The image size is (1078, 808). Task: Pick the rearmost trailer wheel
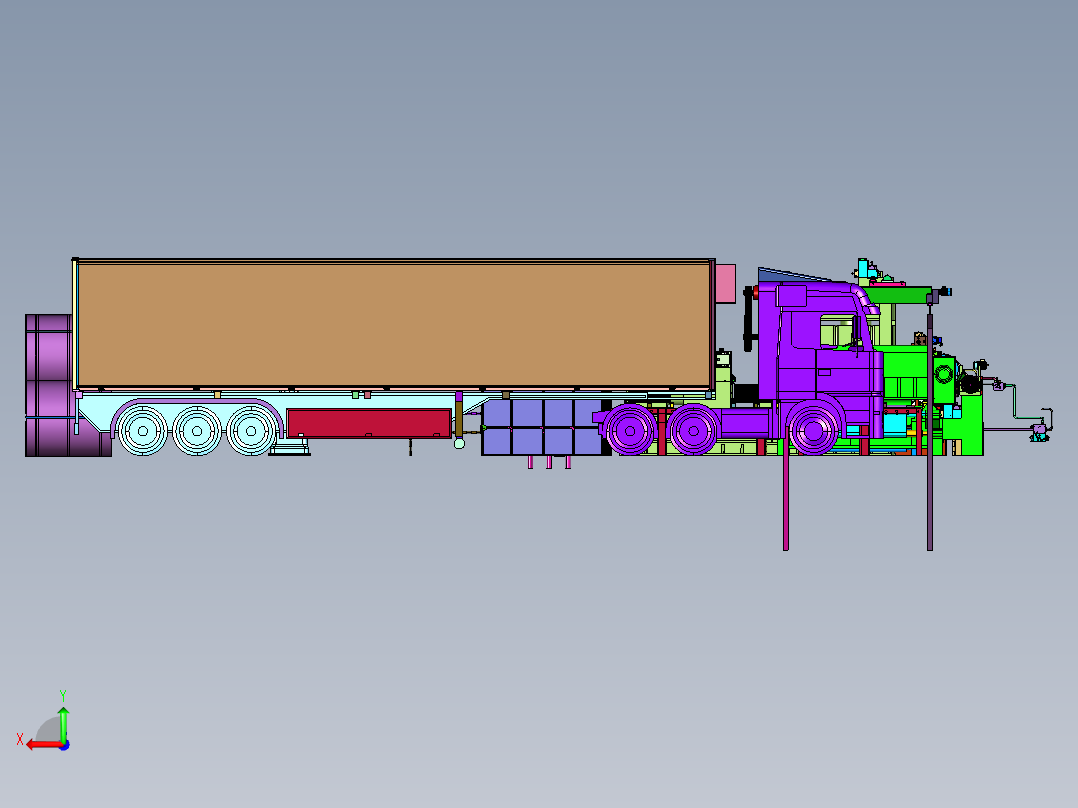click(143, 431)
